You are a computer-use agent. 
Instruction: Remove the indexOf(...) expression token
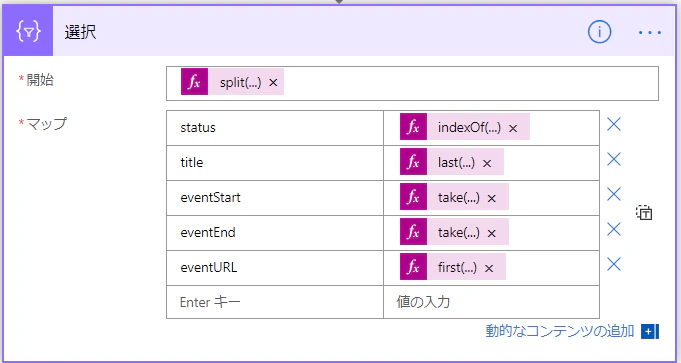(x=513, y=128)
